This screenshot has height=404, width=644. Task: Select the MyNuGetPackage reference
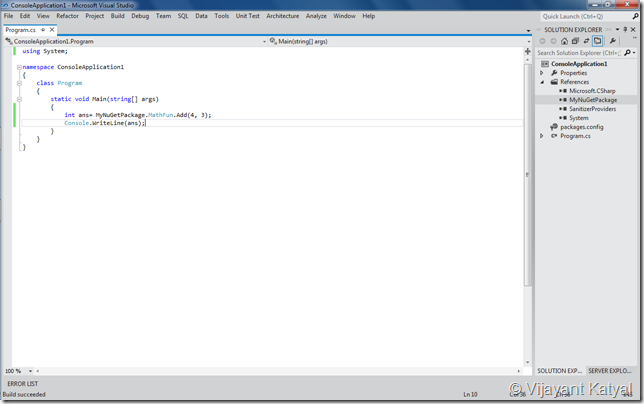pyautogui.click(x=593, y=100)
